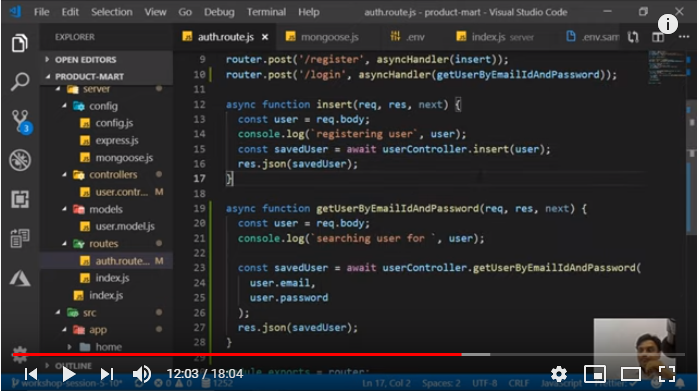Click the video info card icon
Viewport: 699px width, 391px height.
[x=667, y=24]
